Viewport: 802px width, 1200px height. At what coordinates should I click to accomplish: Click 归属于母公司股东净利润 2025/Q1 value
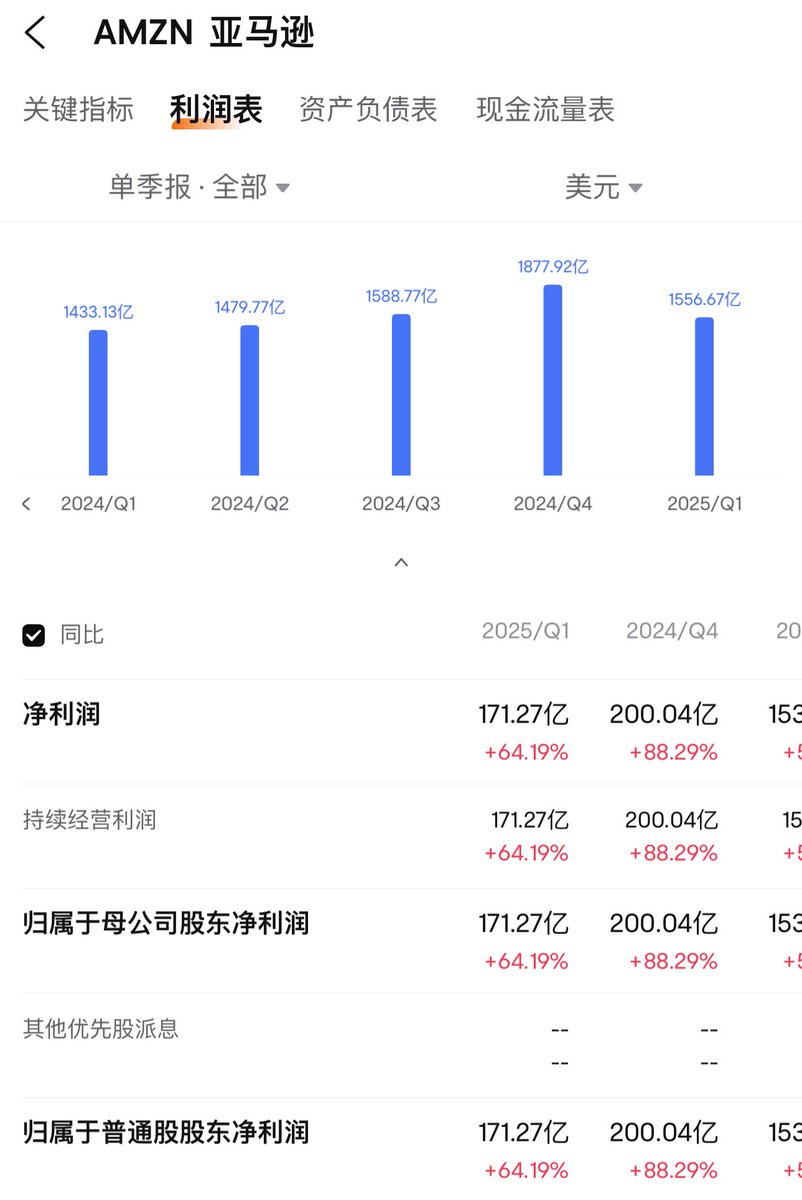point(523,923)
